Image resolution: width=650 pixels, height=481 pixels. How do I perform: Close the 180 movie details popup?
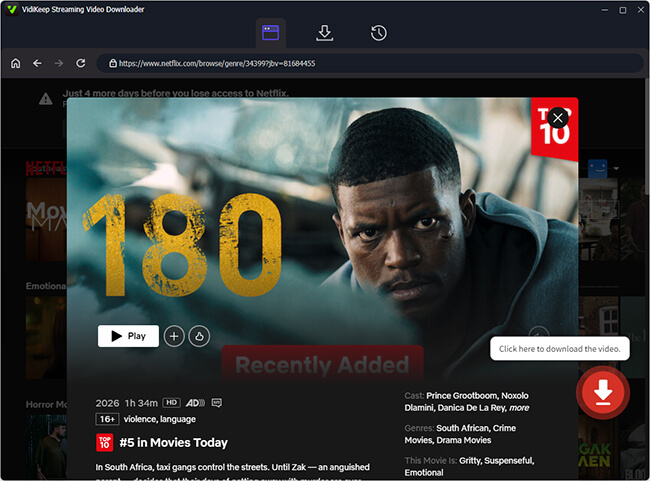coord(558,118)
